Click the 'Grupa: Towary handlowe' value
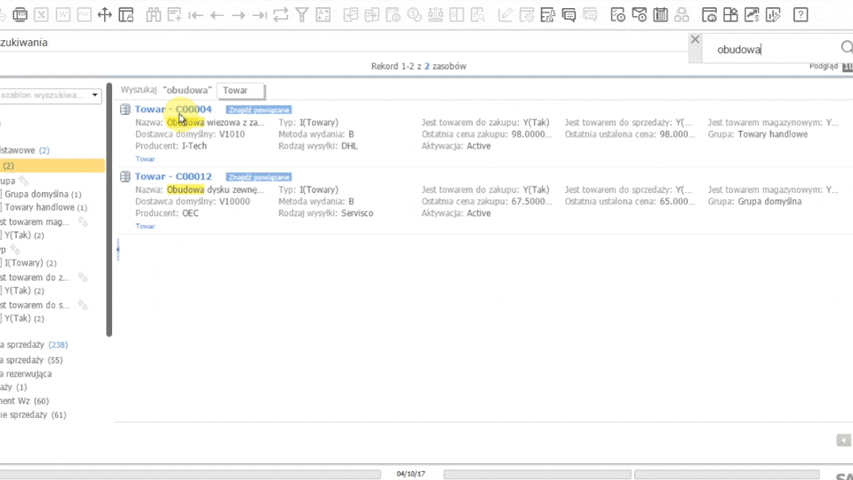Viewport: 853px width, 480px height. (772, 134)
